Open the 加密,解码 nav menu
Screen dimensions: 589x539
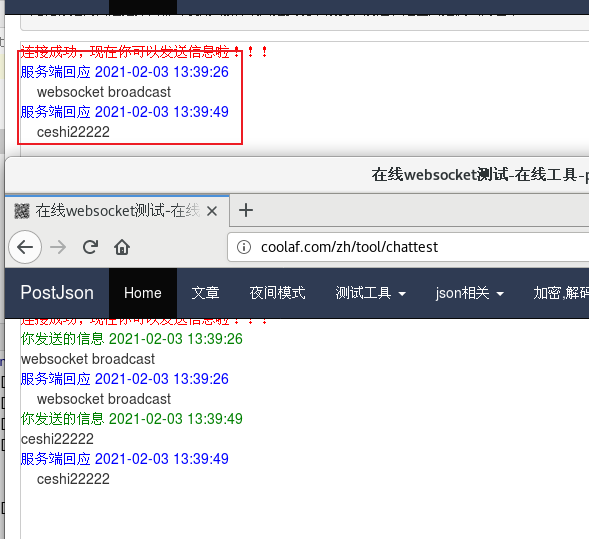coord(561,293)
